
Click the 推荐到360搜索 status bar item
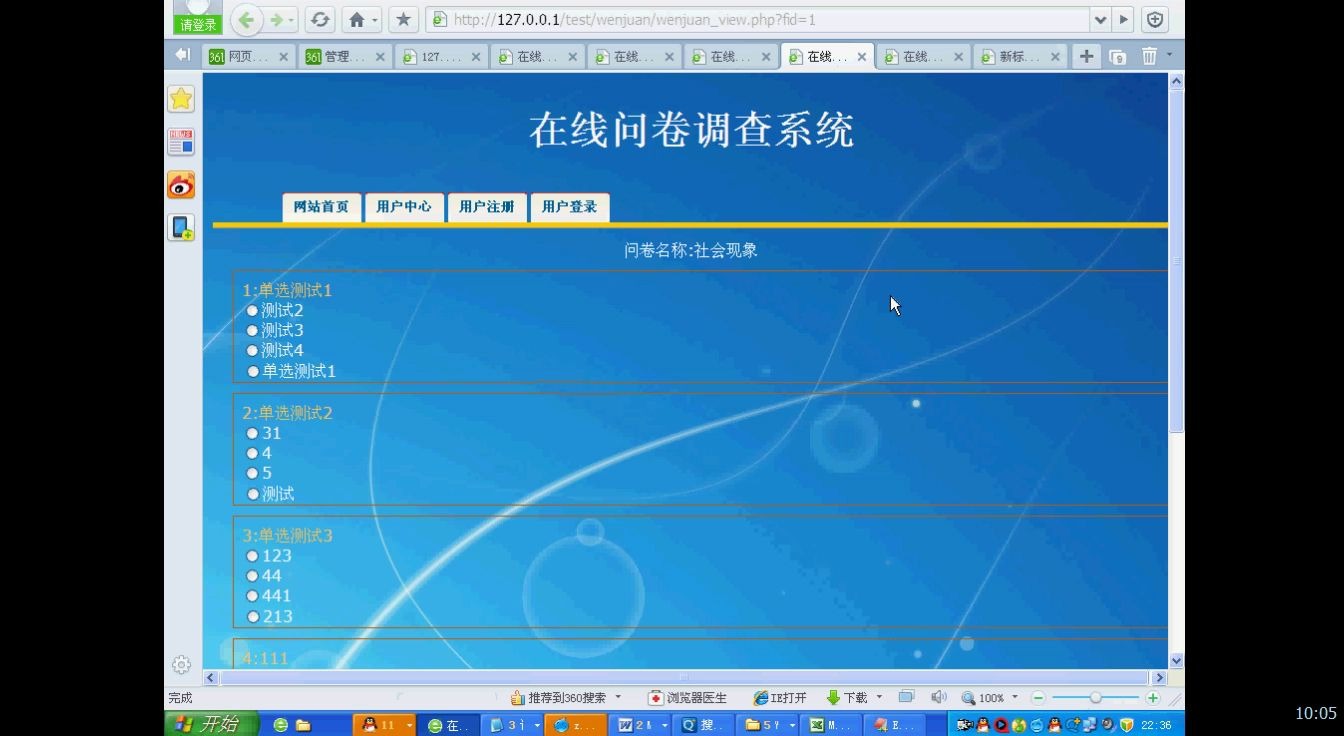click(x=558, y=698)
